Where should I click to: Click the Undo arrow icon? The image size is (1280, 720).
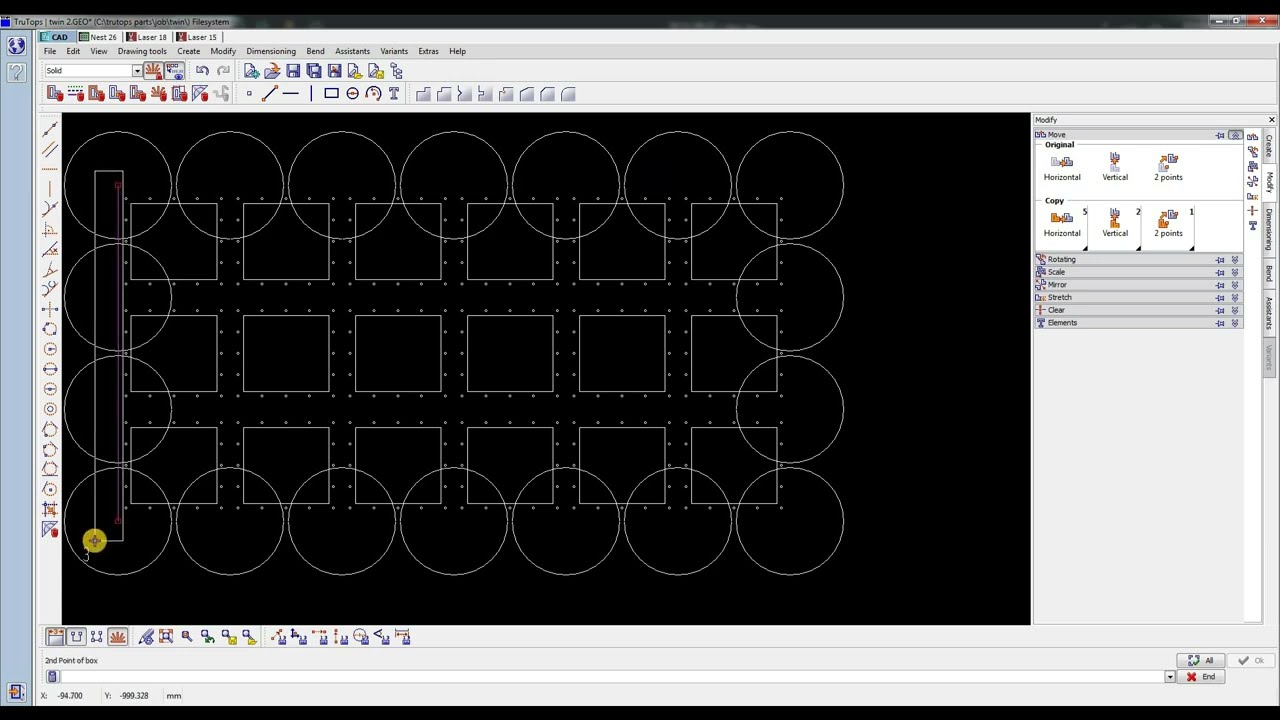pyautogui.click(x=203, y=71)
